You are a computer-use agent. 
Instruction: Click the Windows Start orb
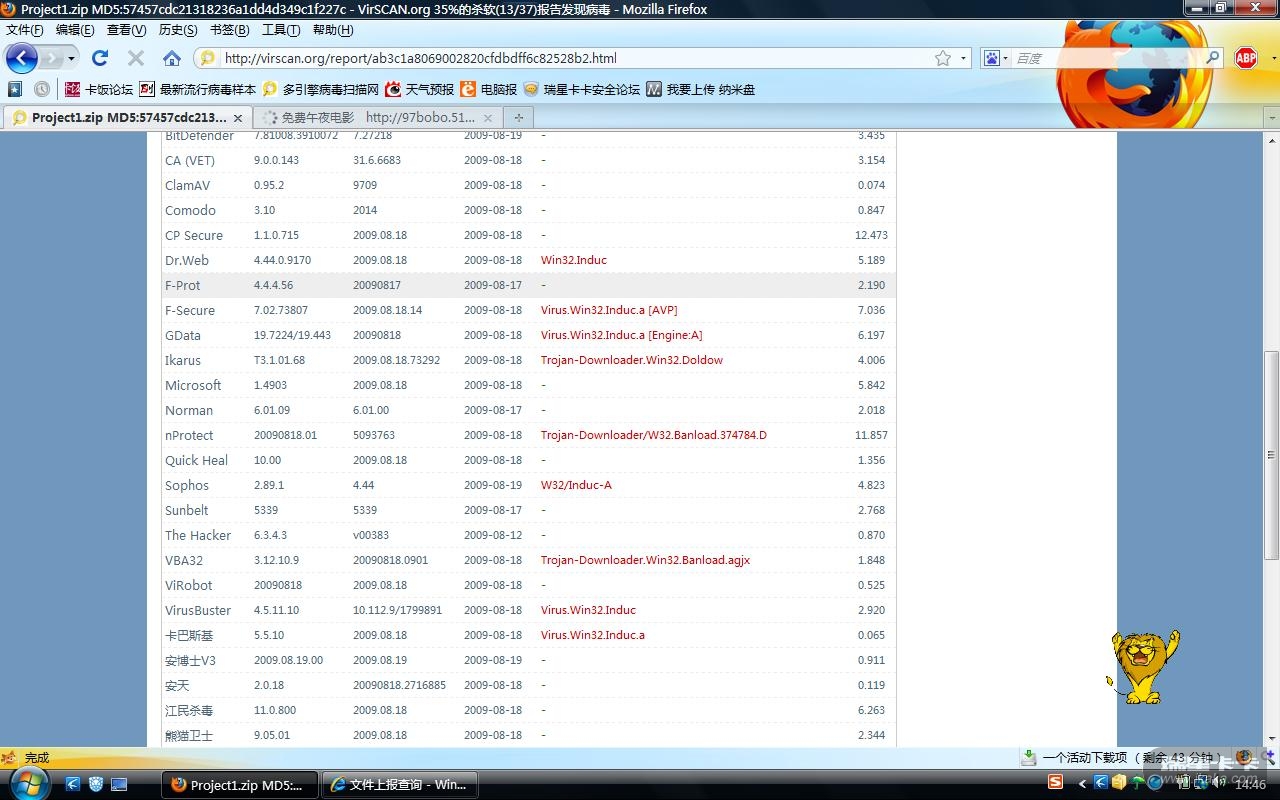click(26, 783)
